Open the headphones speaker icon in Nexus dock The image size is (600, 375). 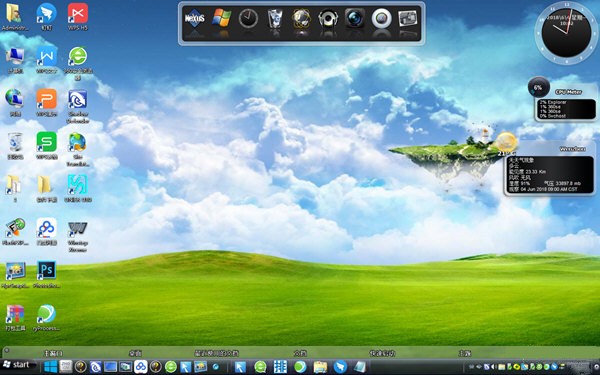click(328, 18)
